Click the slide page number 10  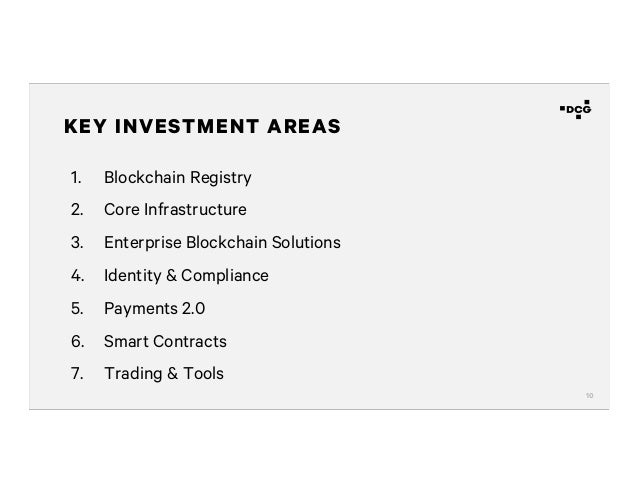pos(589,395)
